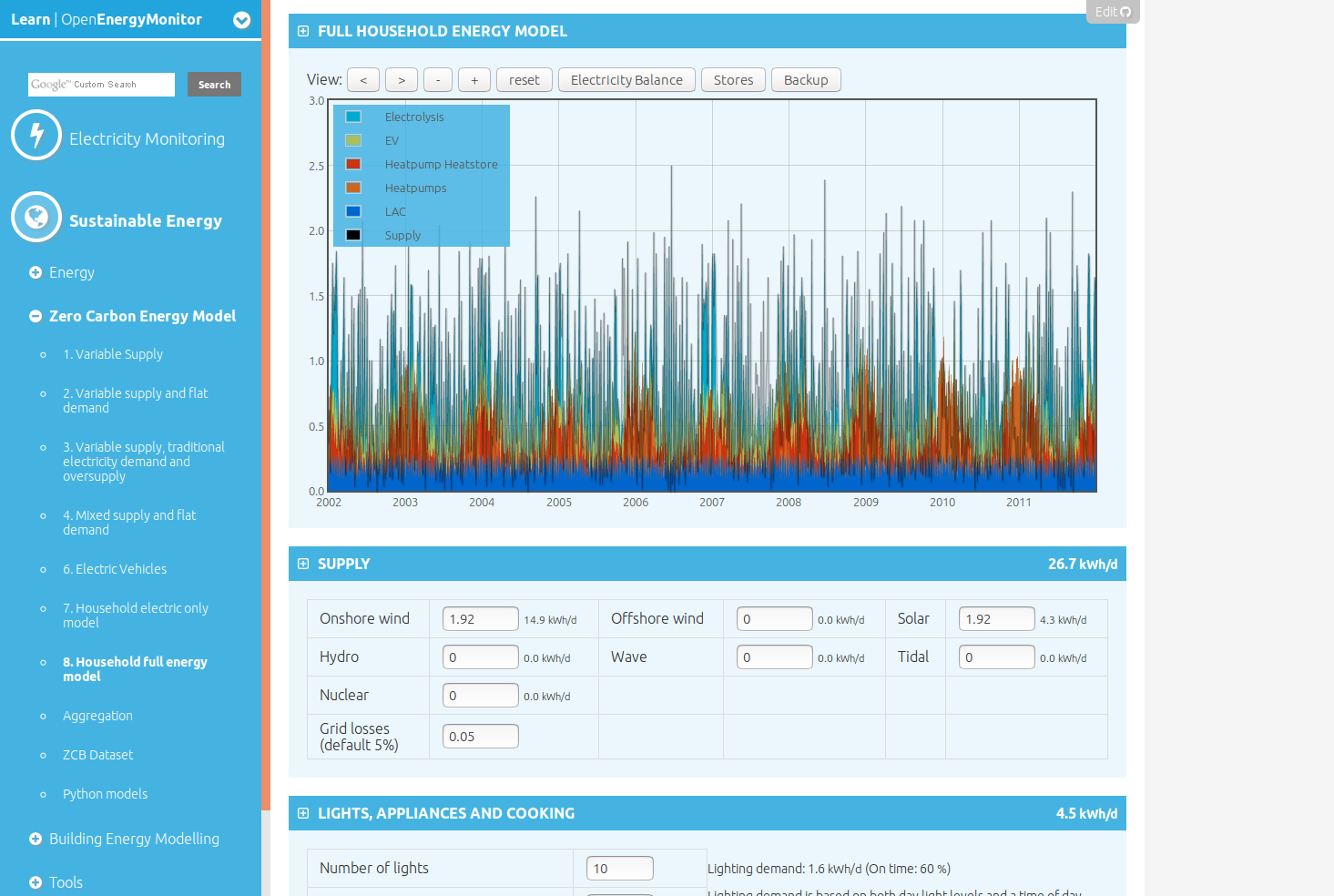Expand the Energy sidebar section
The image size is (1334, 896).
pos(36,272)
